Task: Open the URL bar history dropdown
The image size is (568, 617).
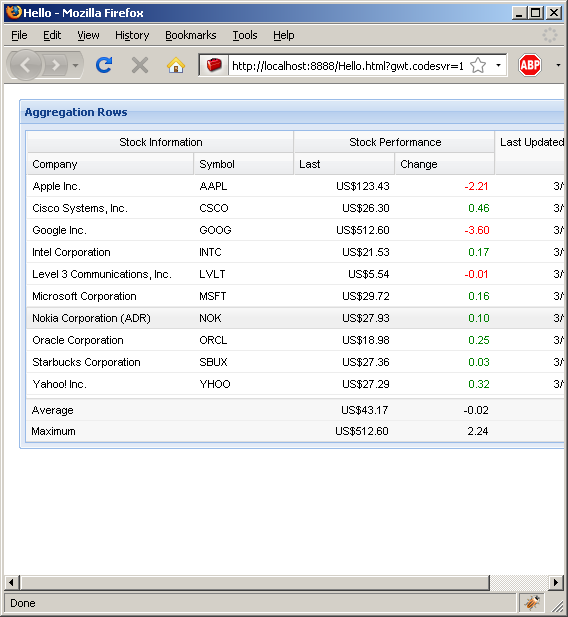Action: [x=498, y=65]
